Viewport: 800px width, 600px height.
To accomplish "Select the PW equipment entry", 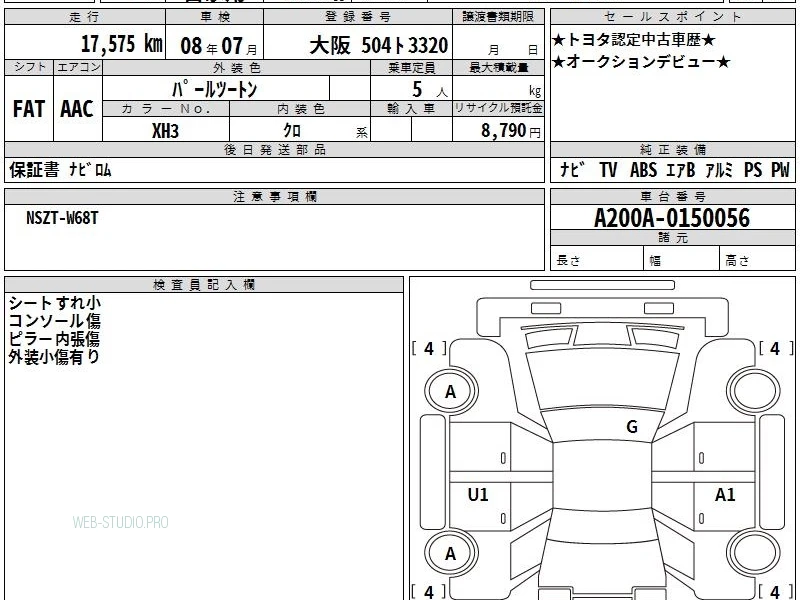I will click(780, 169).
